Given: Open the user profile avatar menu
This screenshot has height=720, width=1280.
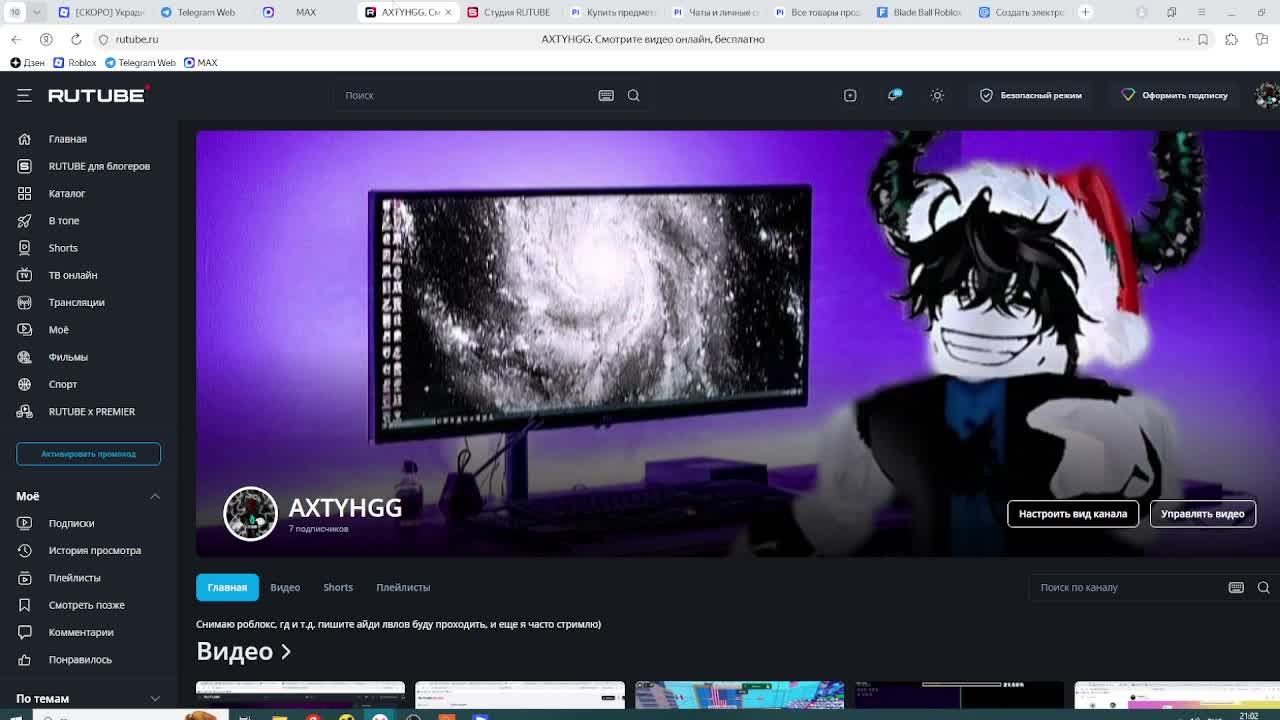Looking at the screenshot, I should [1267, 95].
